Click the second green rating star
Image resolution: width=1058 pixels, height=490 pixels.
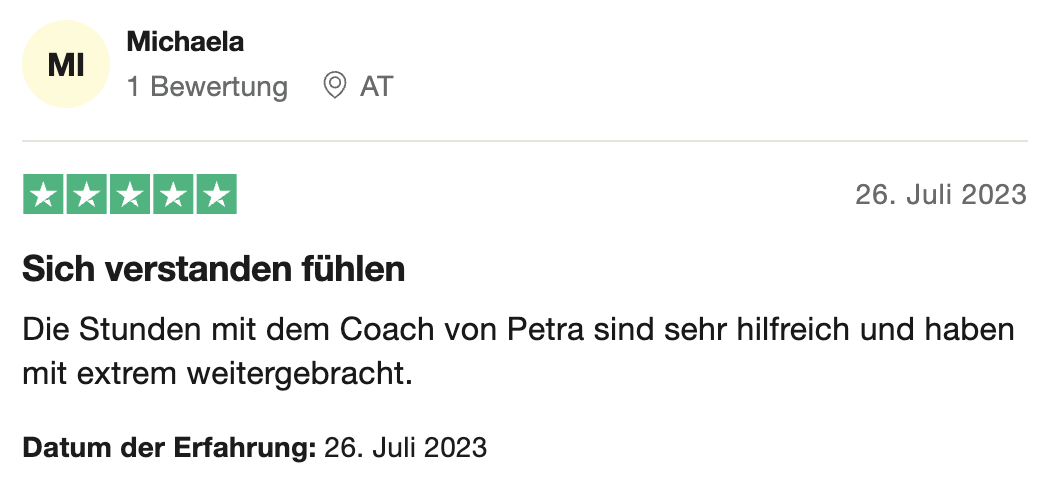click(x=87, y=194)
